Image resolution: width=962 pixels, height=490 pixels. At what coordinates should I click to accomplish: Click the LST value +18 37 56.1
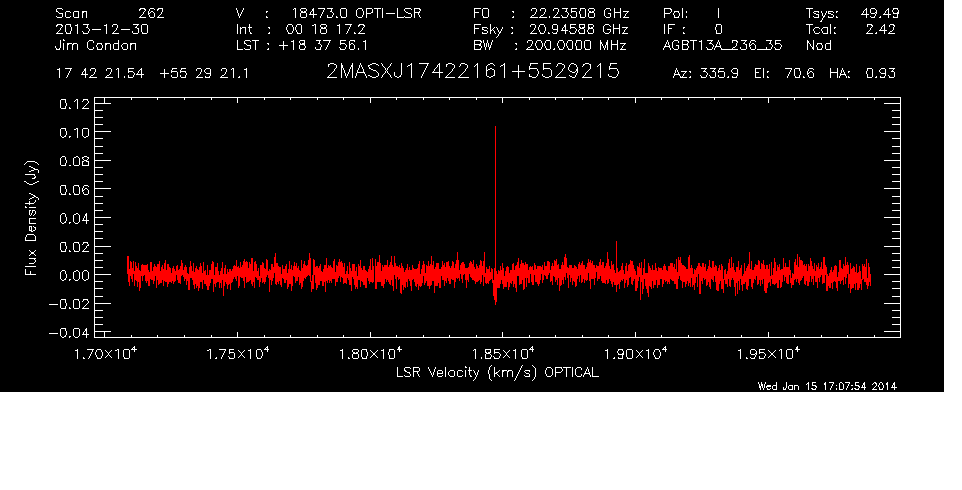323,45
